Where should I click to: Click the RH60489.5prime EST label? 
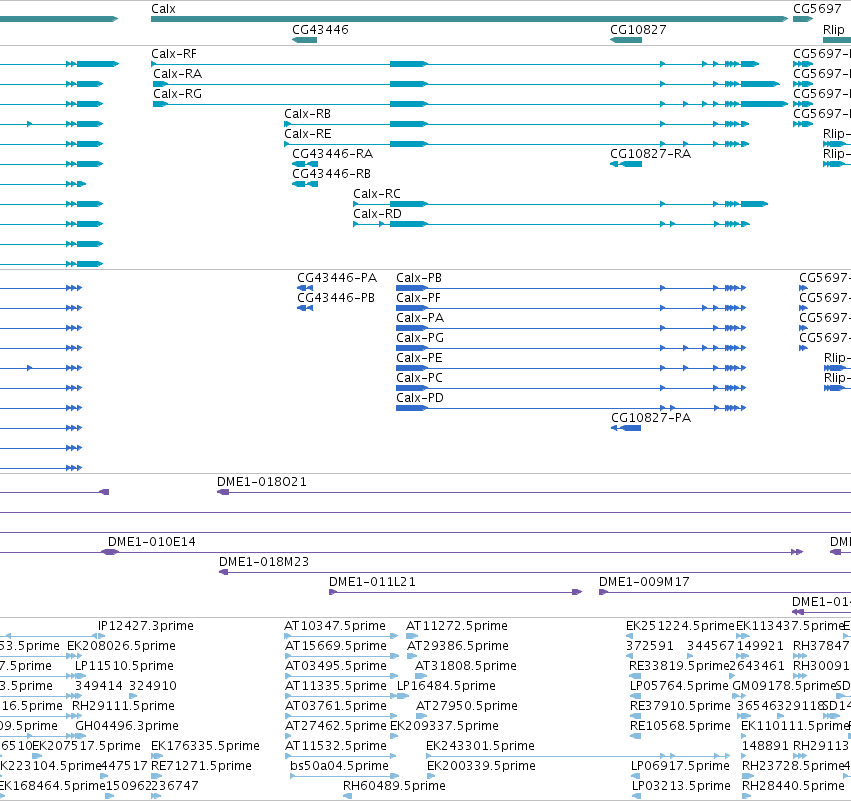coord(395,786)
